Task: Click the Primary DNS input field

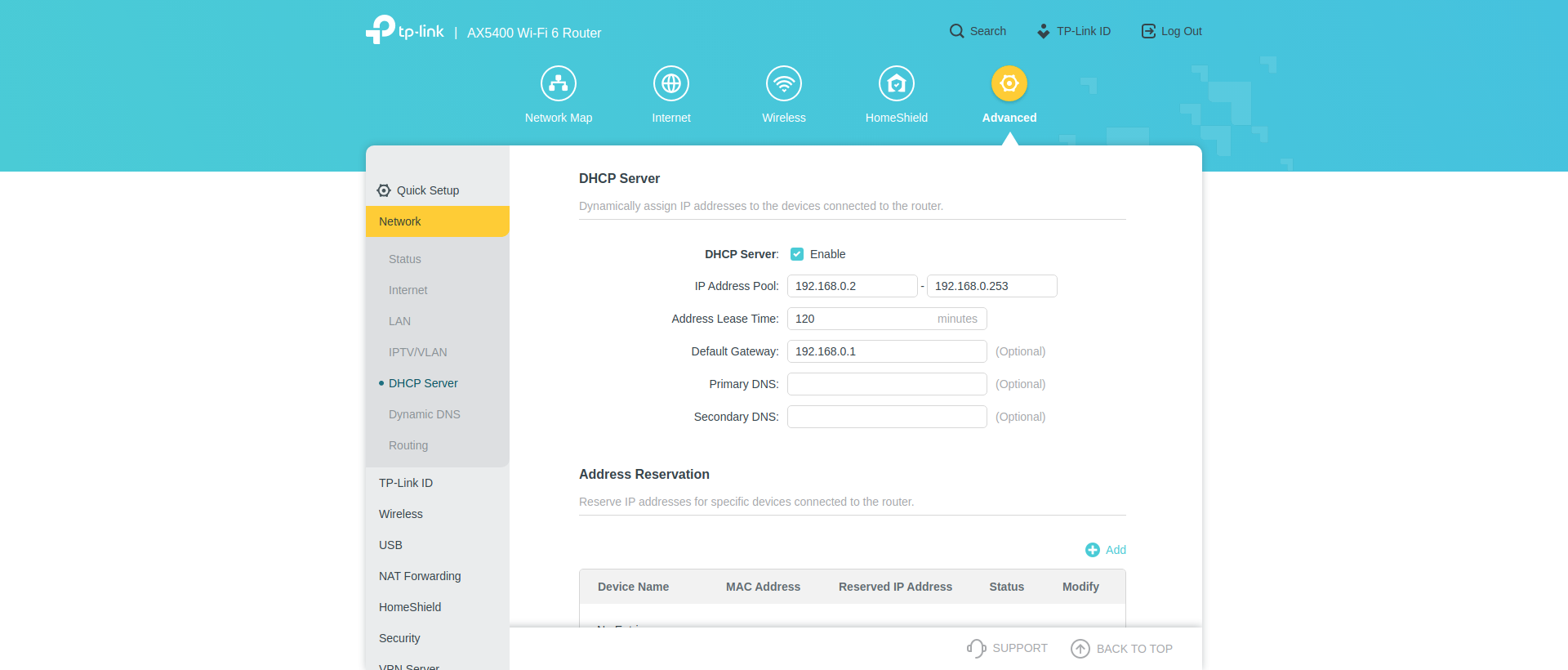Action: pyautogui.click(x=887, y=384)
